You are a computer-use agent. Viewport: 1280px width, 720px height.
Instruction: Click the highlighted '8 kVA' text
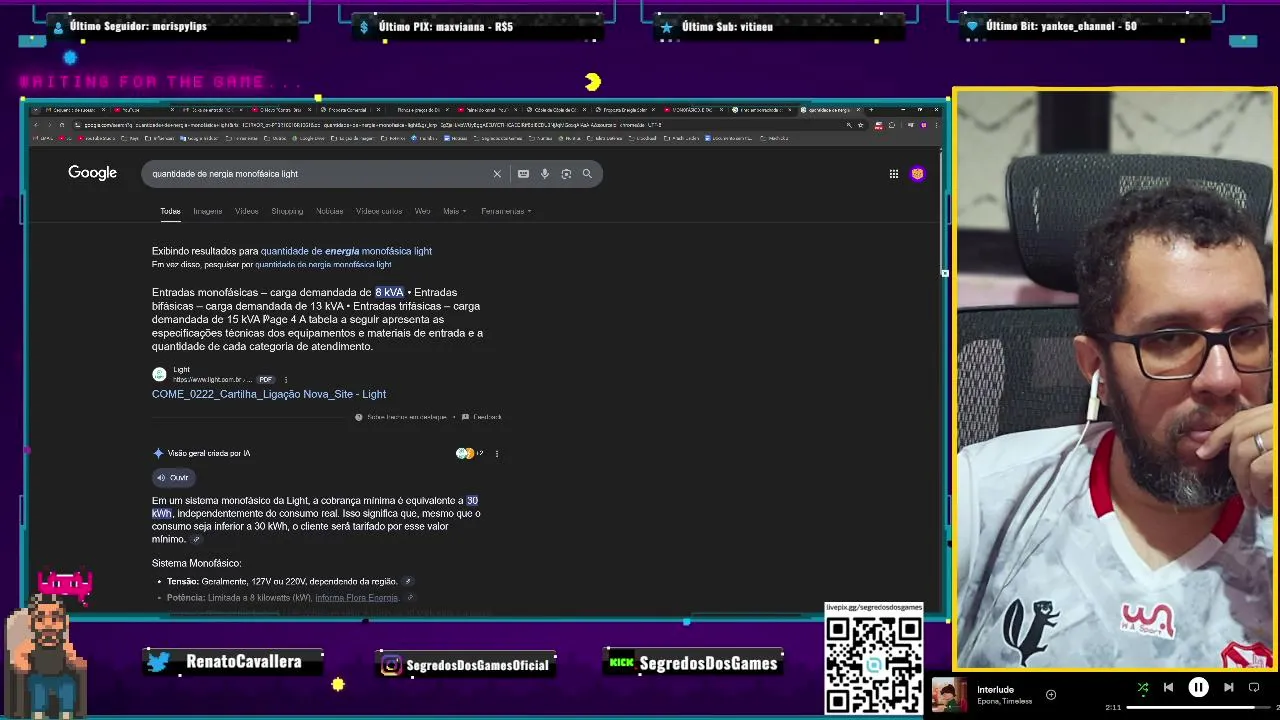[389, 293]
